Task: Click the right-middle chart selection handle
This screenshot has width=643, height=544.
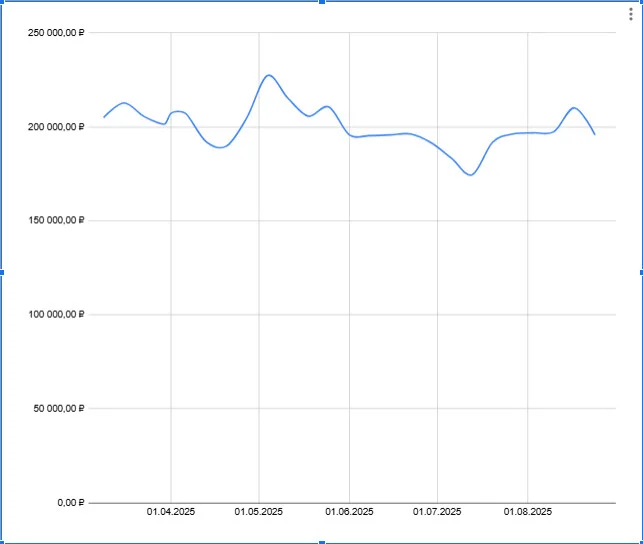Action: [641, 272]
